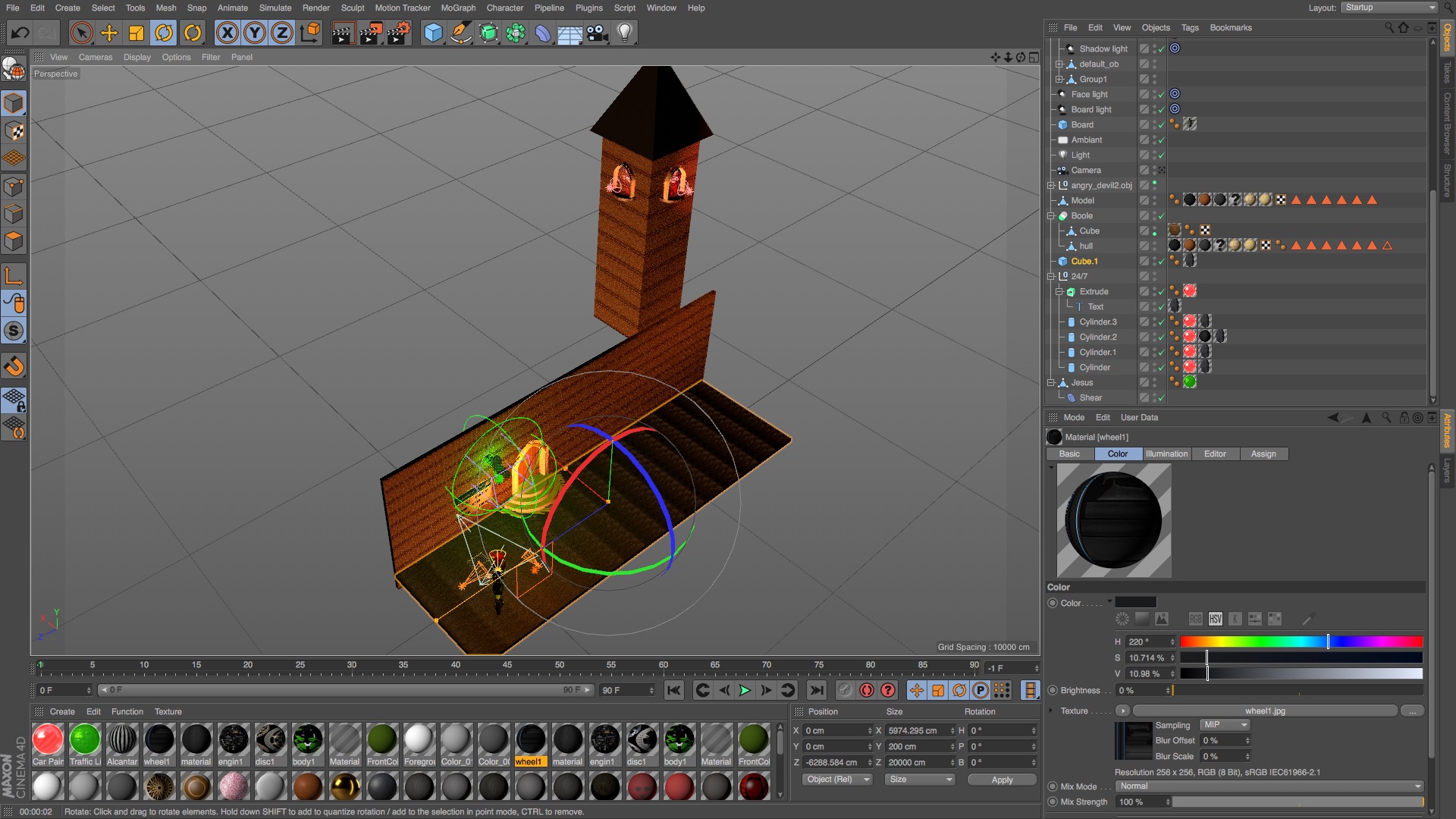This screenshot has height=819, width=1456.
Task: Click the Assign button
Action: coord(1263,453)
